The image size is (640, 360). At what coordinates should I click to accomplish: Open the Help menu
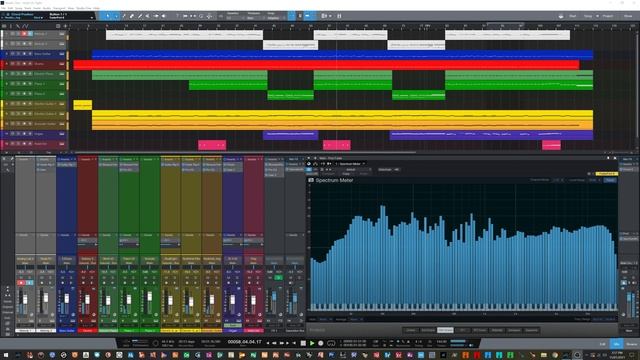point(96,8)
